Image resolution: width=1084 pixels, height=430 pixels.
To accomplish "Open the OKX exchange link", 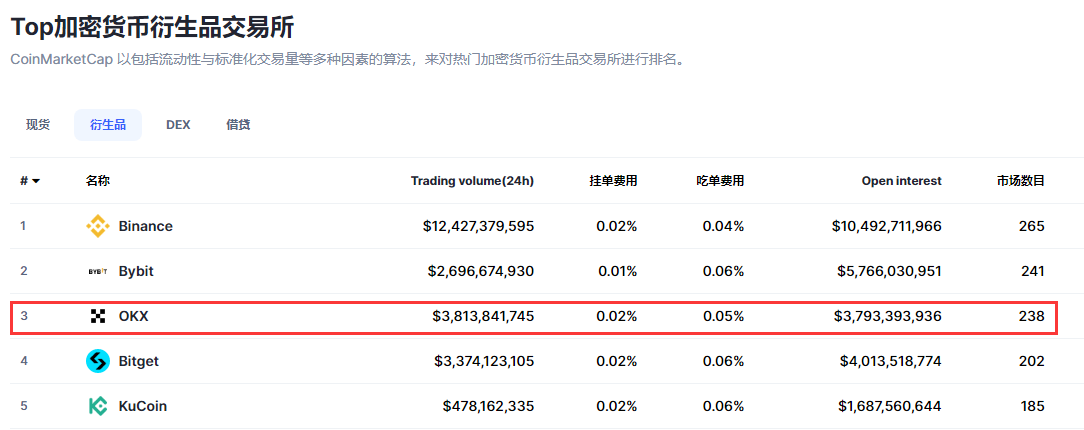I will [x=133, y=317].
